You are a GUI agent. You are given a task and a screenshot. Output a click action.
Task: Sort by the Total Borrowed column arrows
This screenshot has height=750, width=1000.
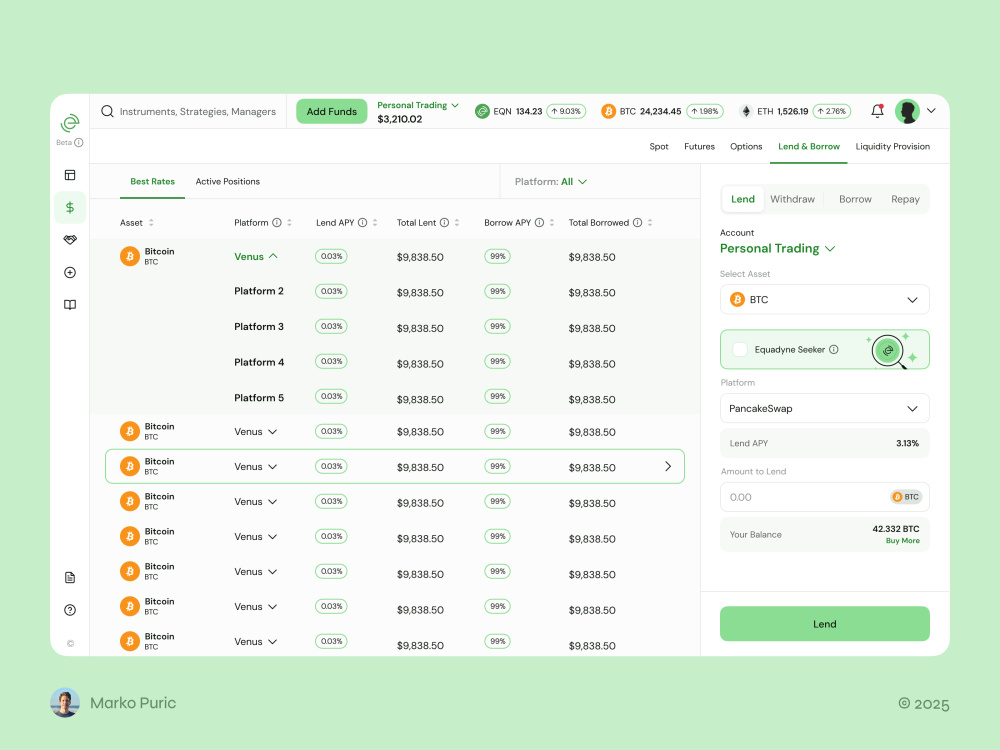(x=650, y=223)
